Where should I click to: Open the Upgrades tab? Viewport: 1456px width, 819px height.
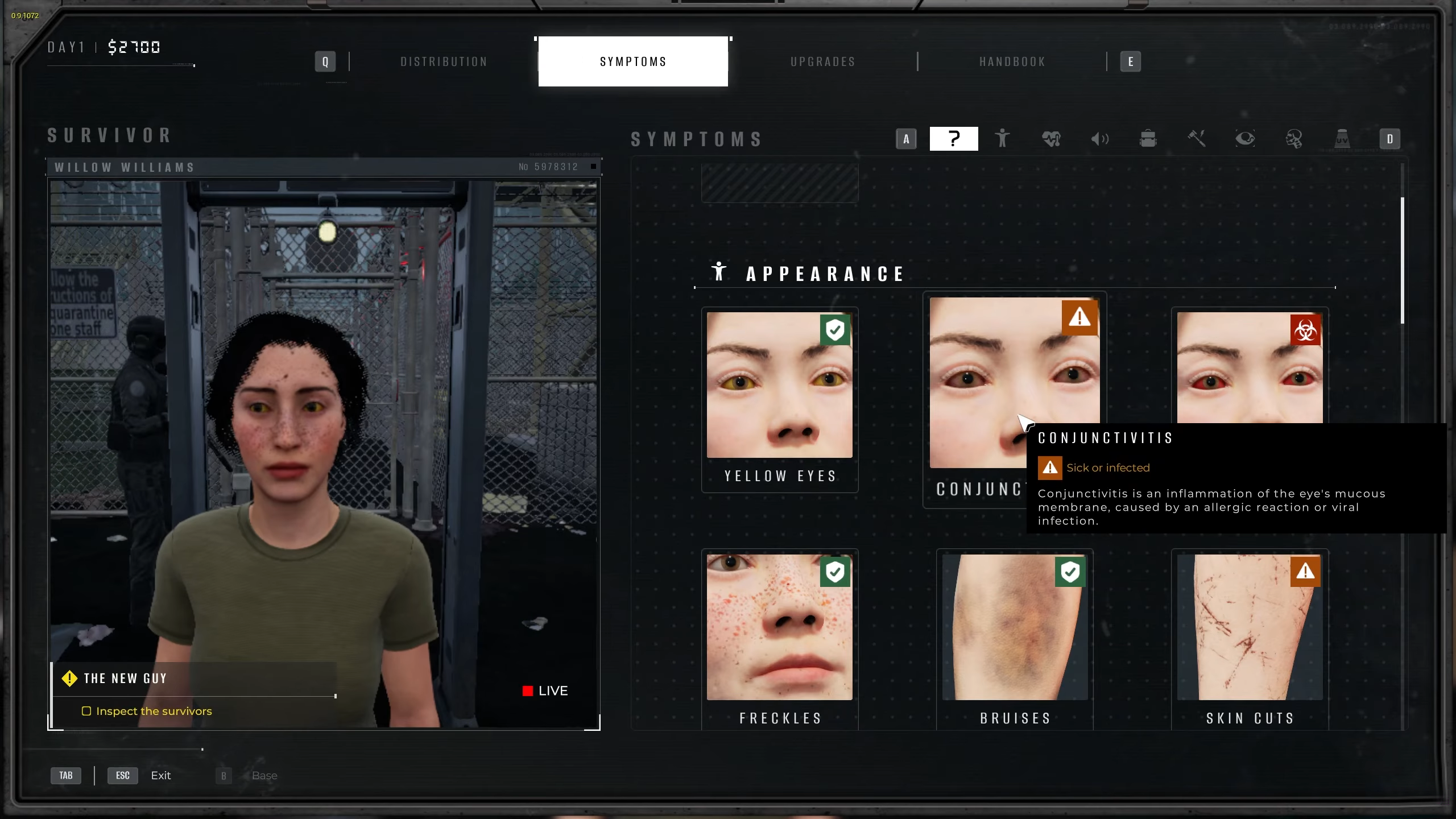[x=823, y=61]
